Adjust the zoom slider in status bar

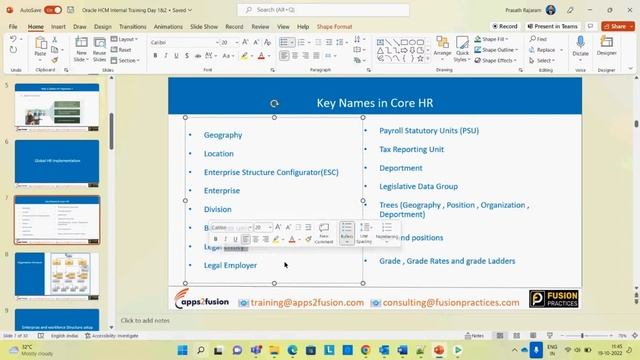coord(582,336)
